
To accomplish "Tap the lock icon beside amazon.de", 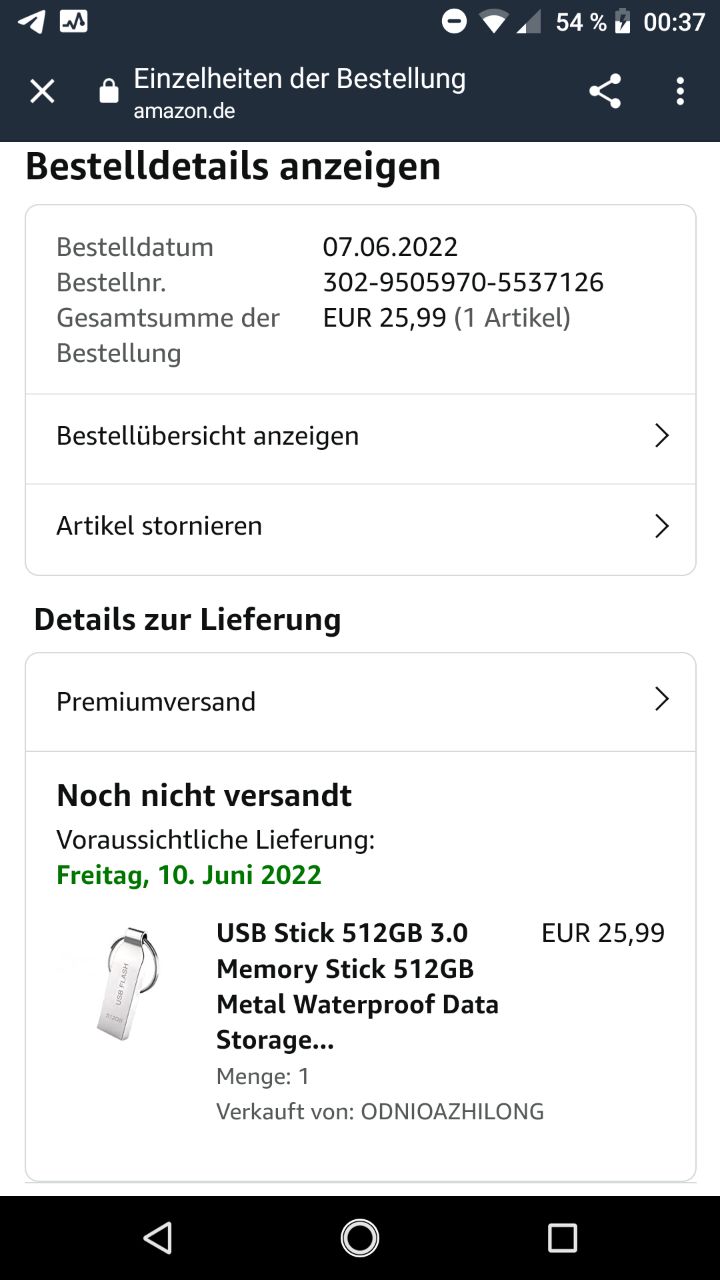I will (x=109, y=93).
